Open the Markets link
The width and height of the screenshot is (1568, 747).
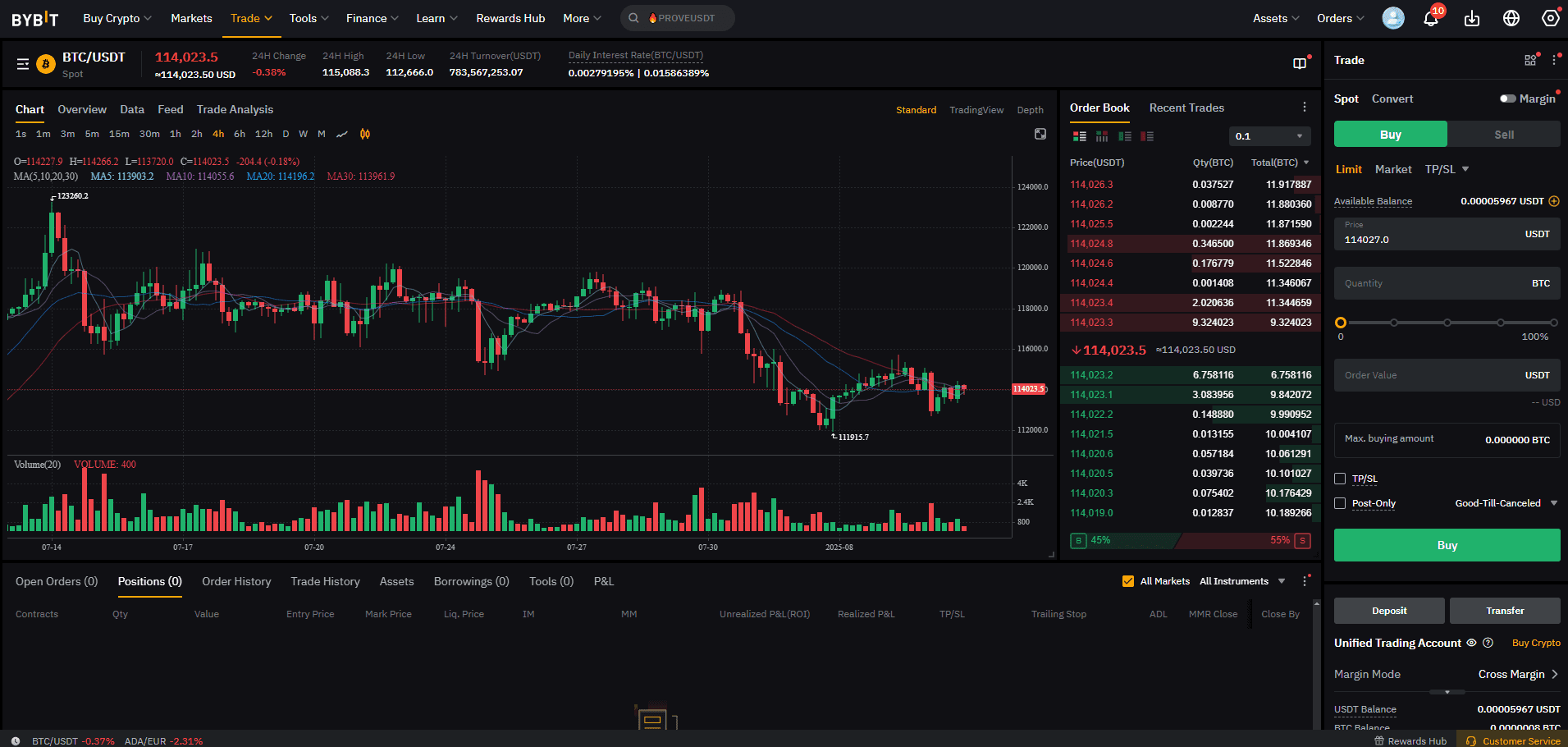[191, 18]
